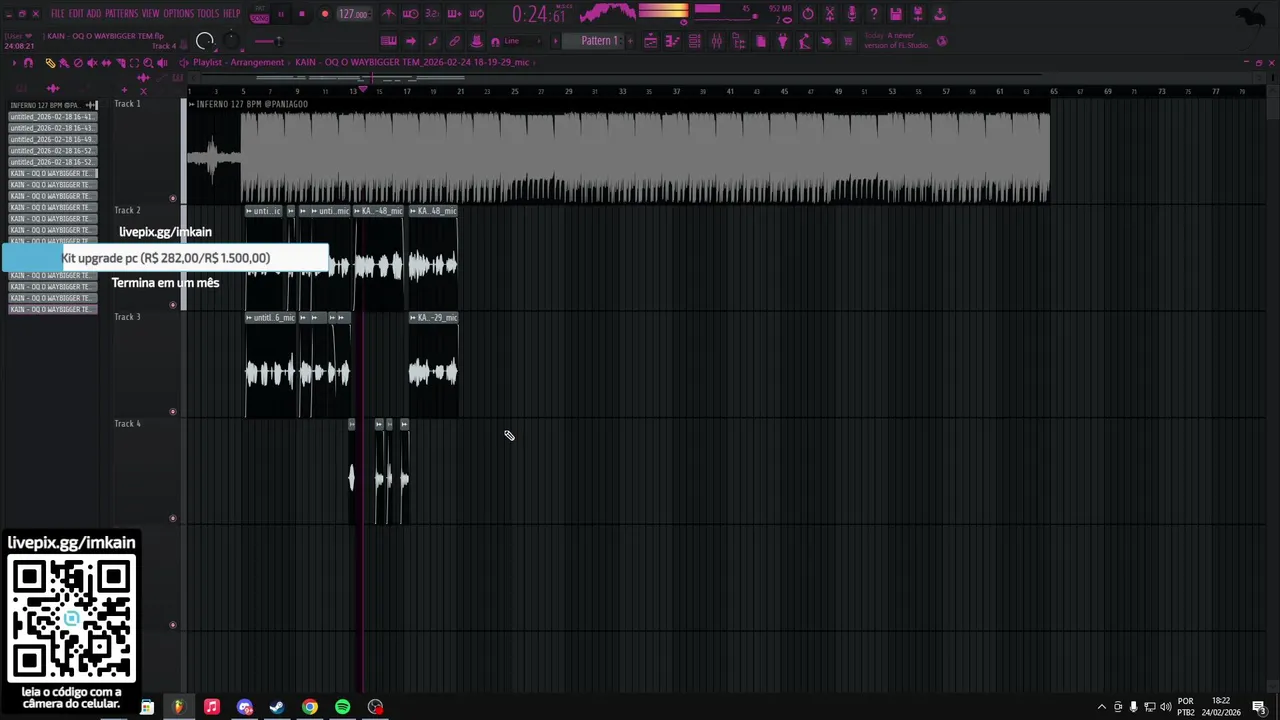Select the Playback speaker tool in playlist toolbar

[x=162, y=63]
